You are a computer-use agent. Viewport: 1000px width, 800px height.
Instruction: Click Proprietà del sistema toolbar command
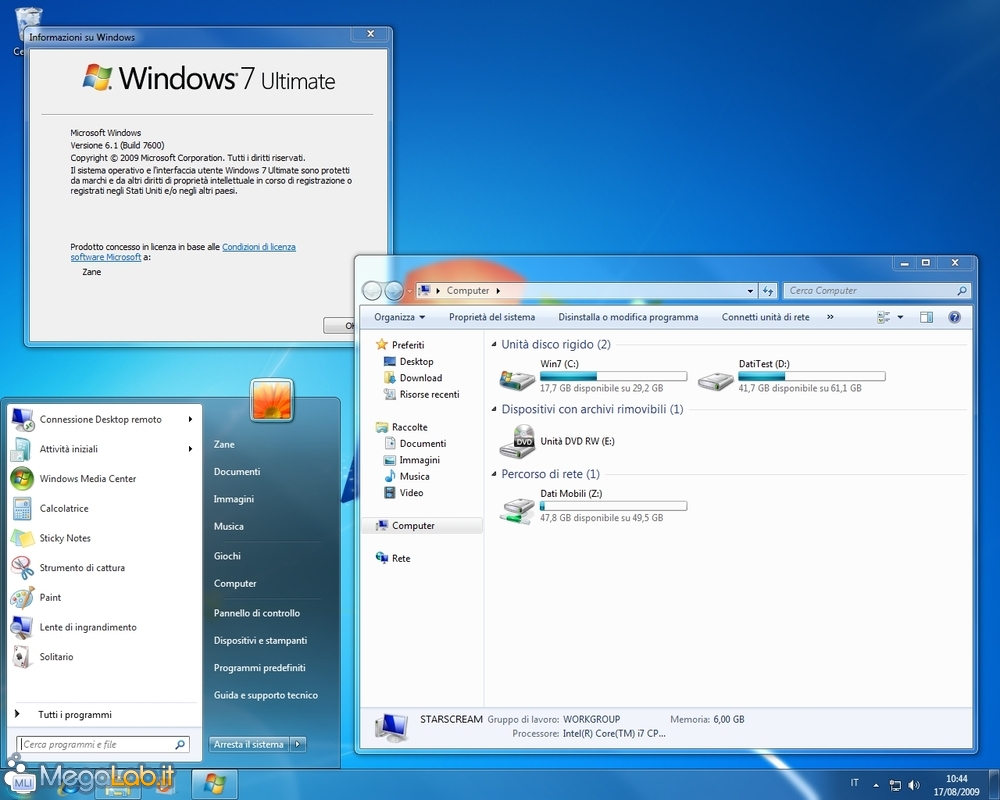[x=492, y=317]
